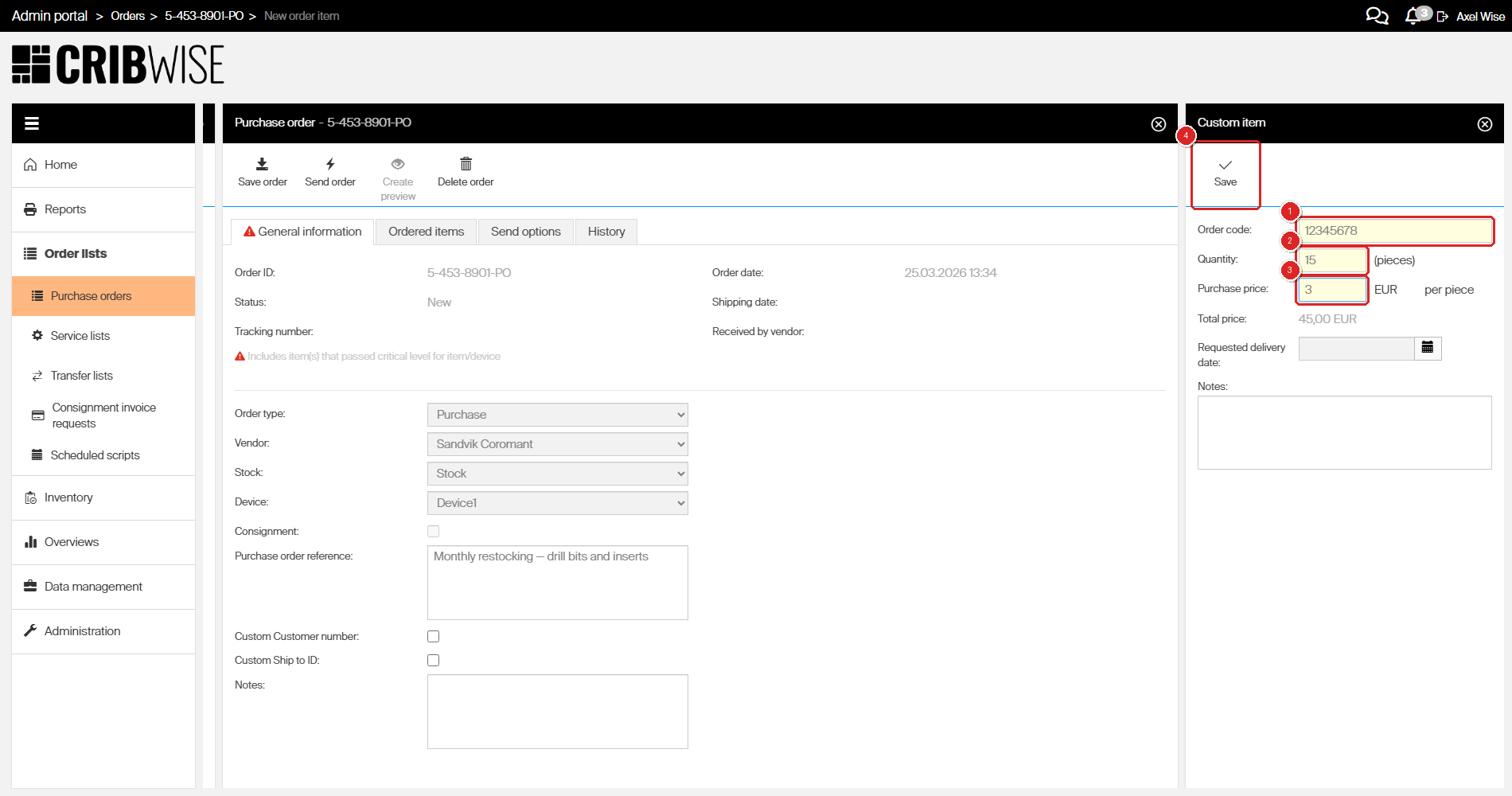This screenshot has width=1512, height=796.
Task: Click the Save order download icon
Action: click(x=262, y=165)
